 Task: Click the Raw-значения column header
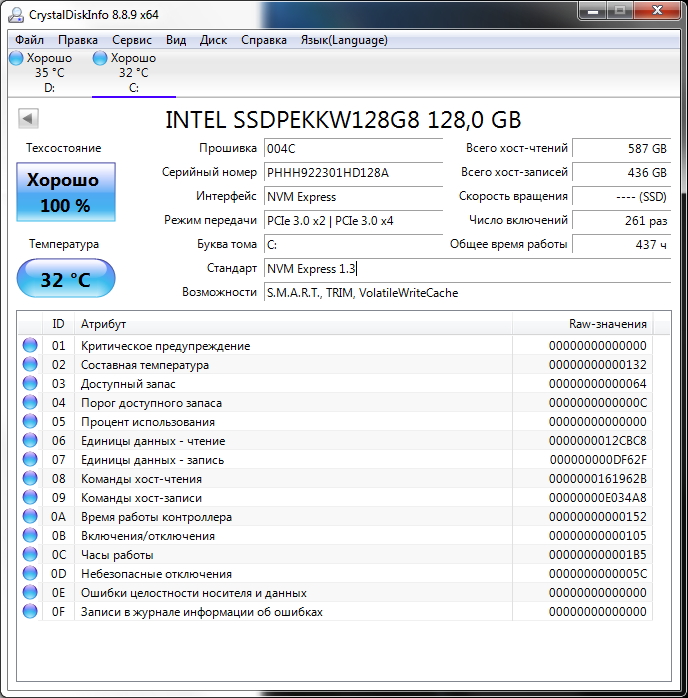pos(583,324)
